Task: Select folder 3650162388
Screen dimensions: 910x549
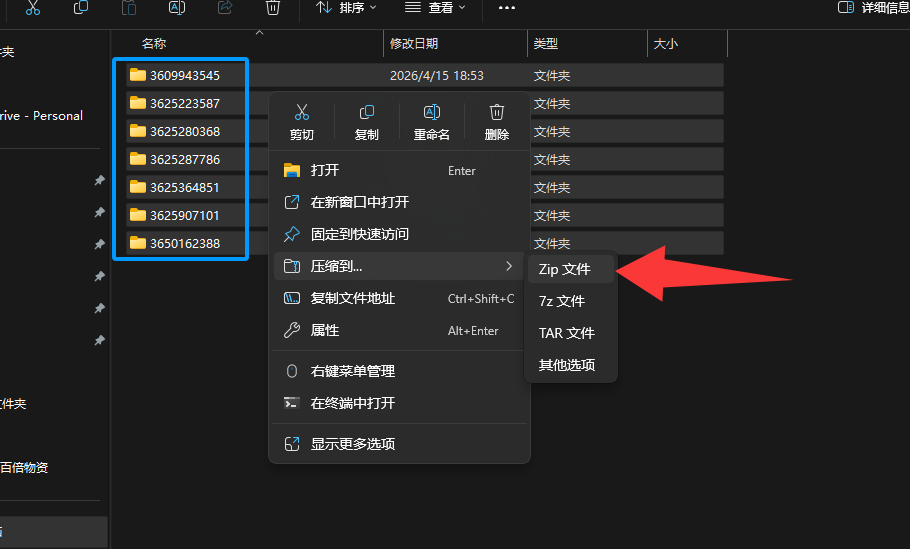Action: point(185,243)
